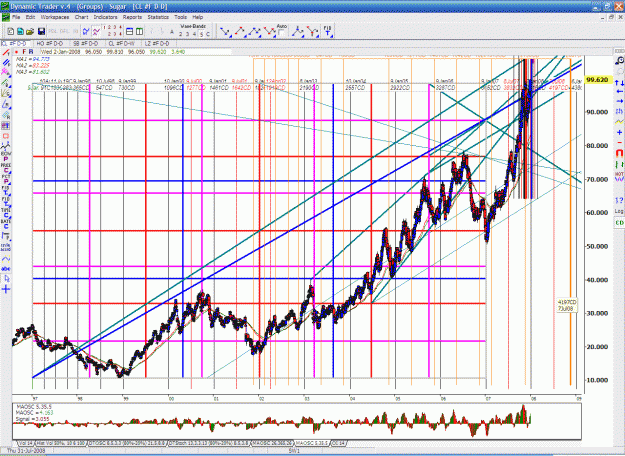Screen dimensions: 625x456
Task: Click the blue fork tool right of Auto
Action: (298, 31)
